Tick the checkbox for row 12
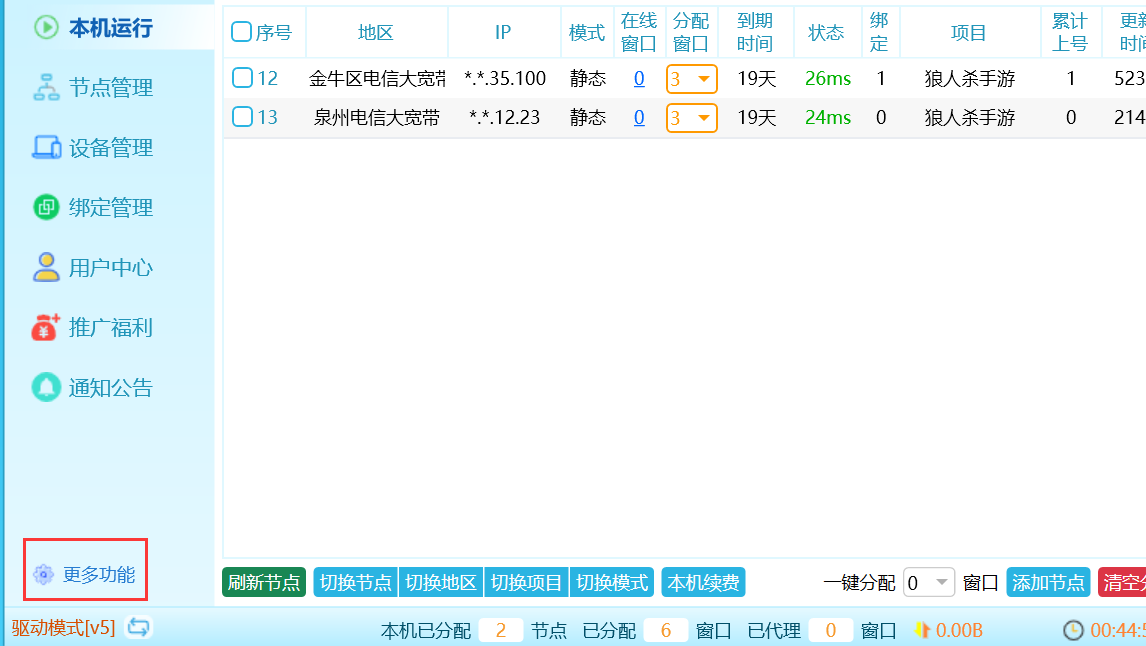 point(242,78)
